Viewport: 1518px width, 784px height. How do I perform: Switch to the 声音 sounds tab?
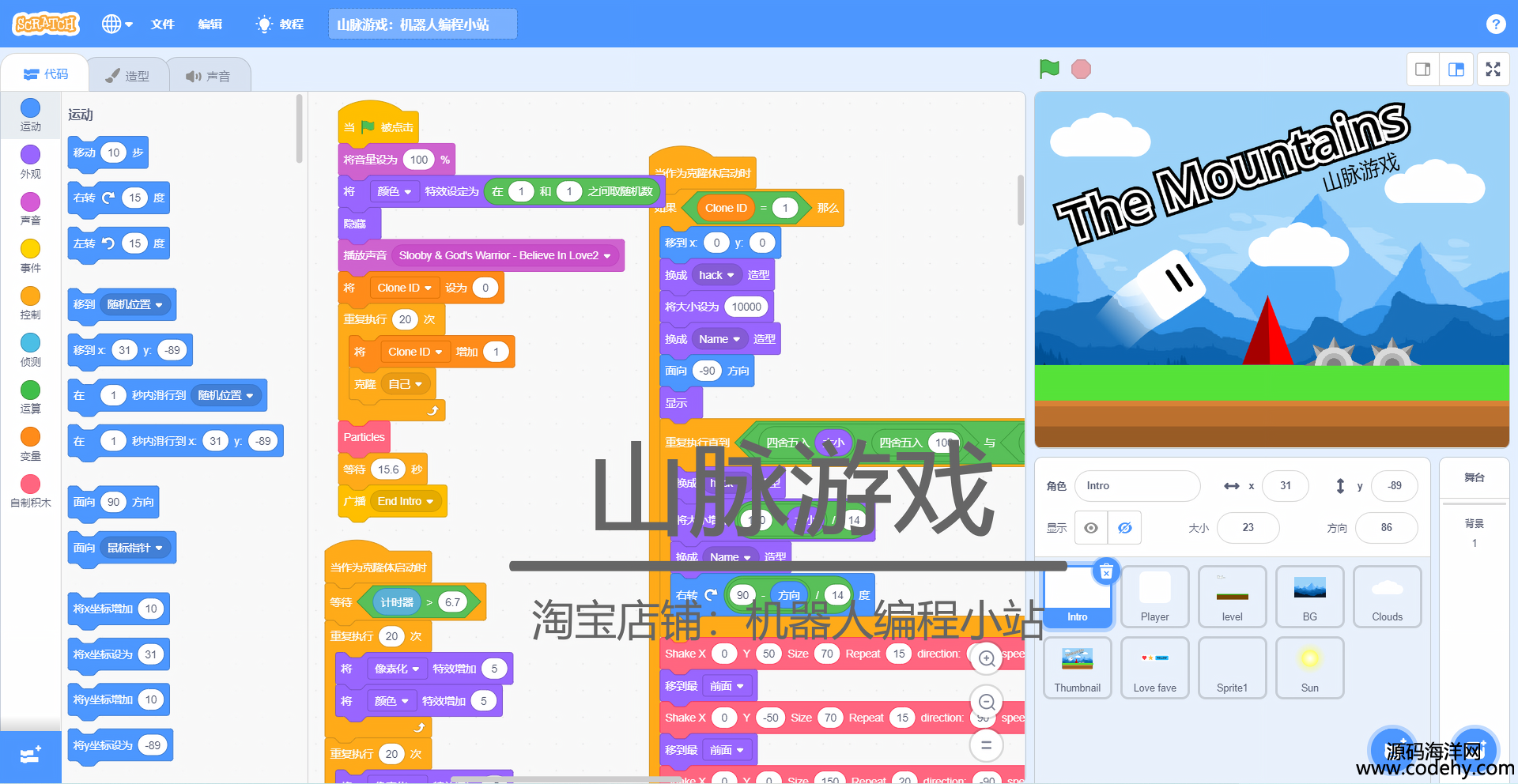click(208, 76)
